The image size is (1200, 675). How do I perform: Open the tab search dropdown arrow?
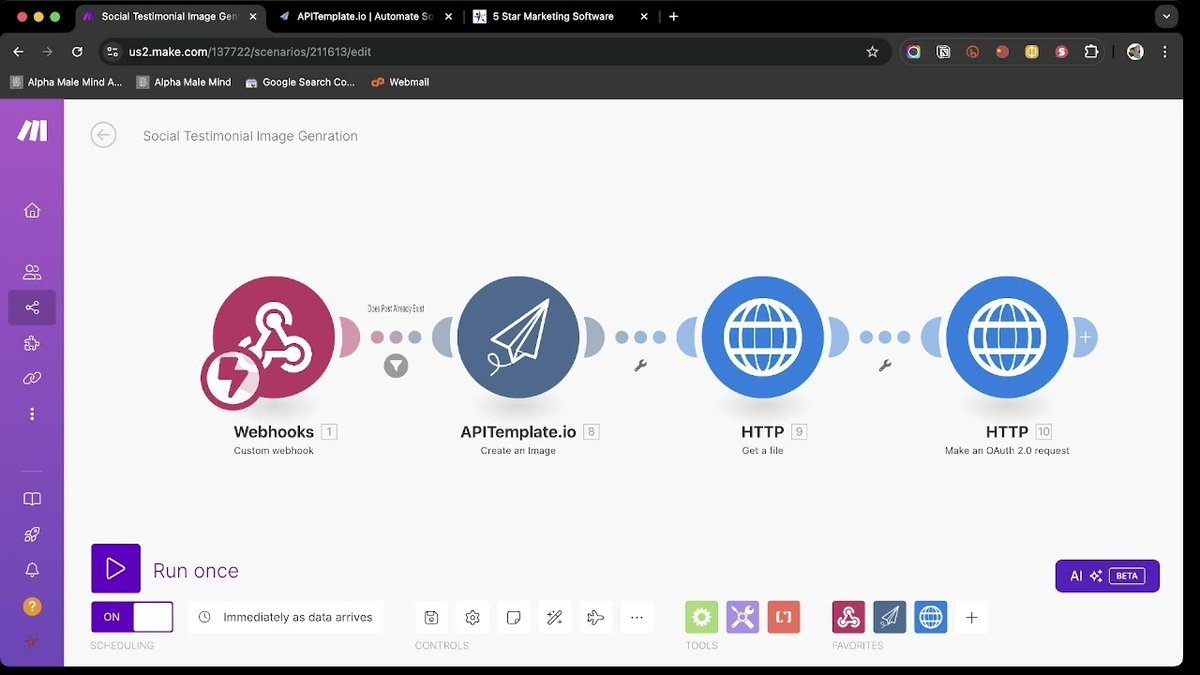(1166, 17)
